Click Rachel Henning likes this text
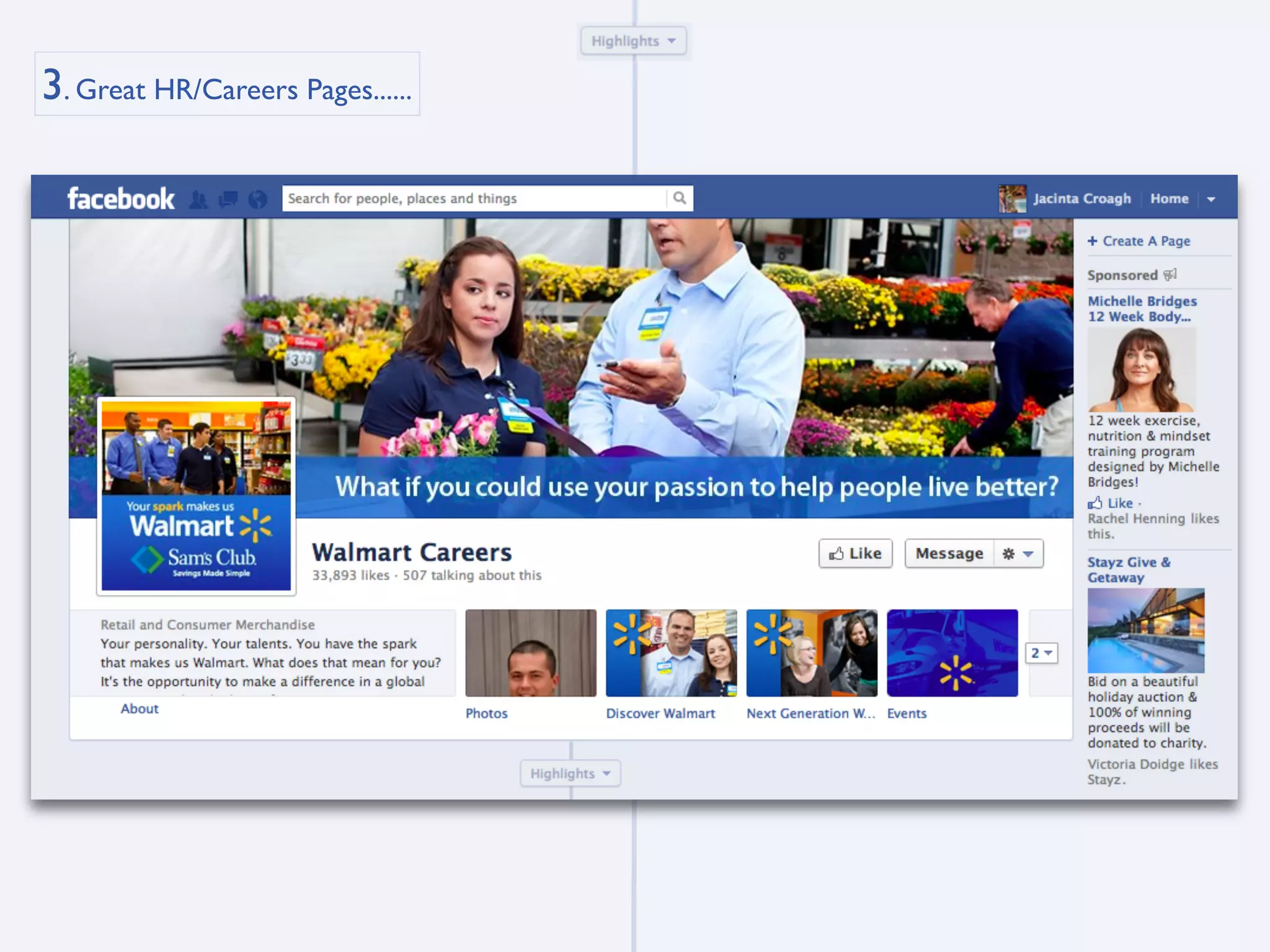 point(1153,526)
